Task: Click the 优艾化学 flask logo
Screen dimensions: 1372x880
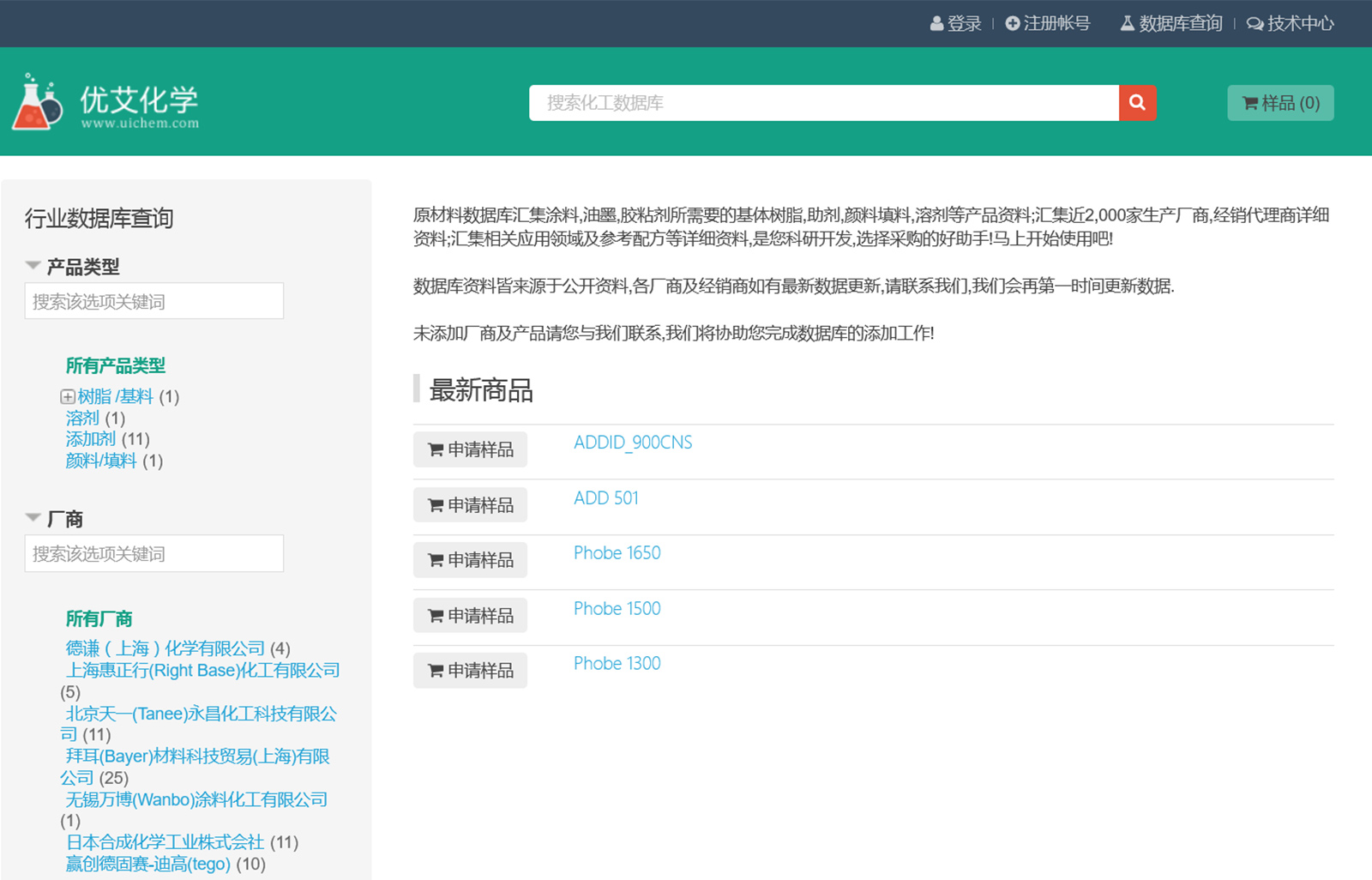Action: coord(38,102)
